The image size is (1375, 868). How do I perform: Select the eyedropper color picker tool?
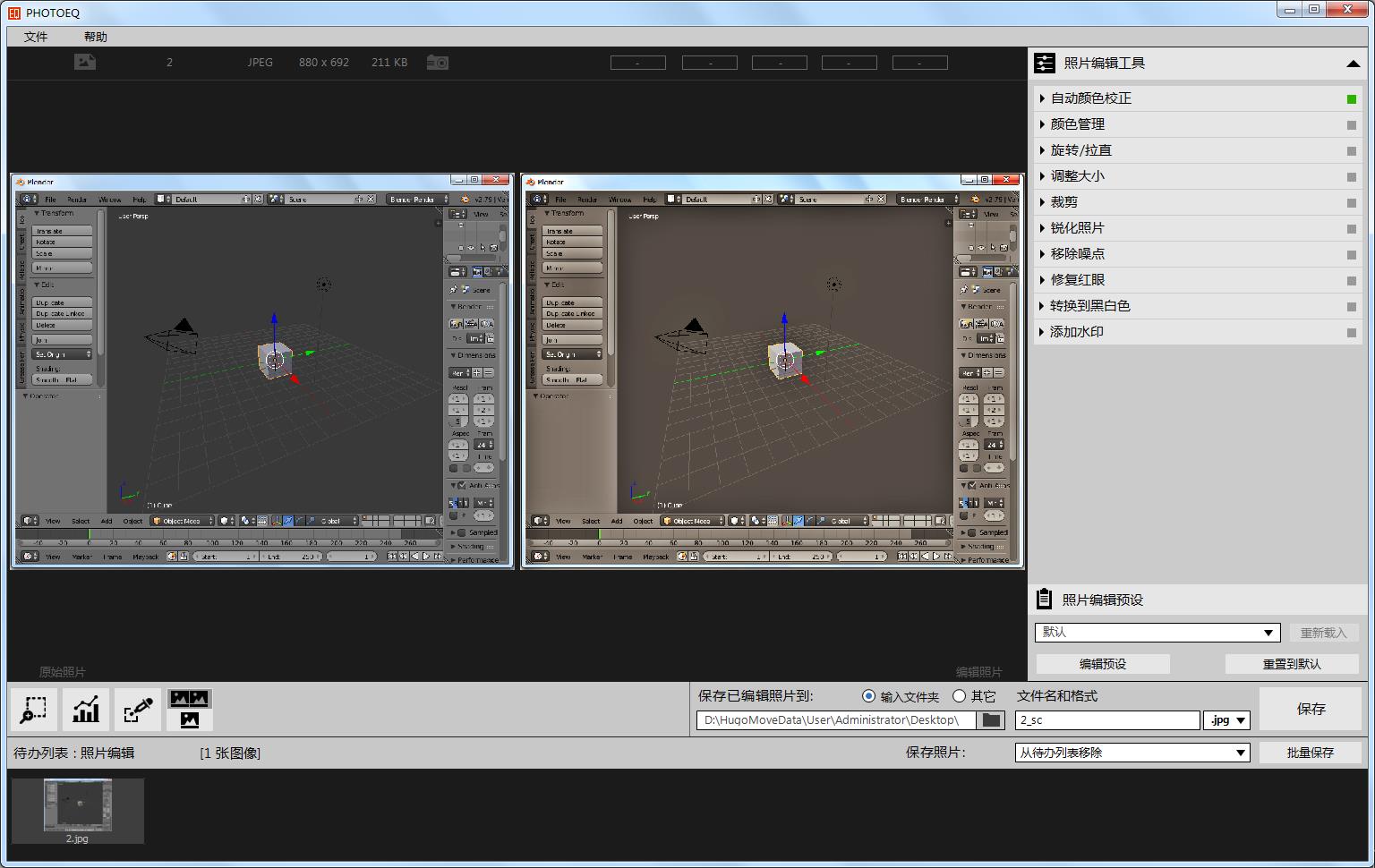pyautogui.click(x=138, y=710)
